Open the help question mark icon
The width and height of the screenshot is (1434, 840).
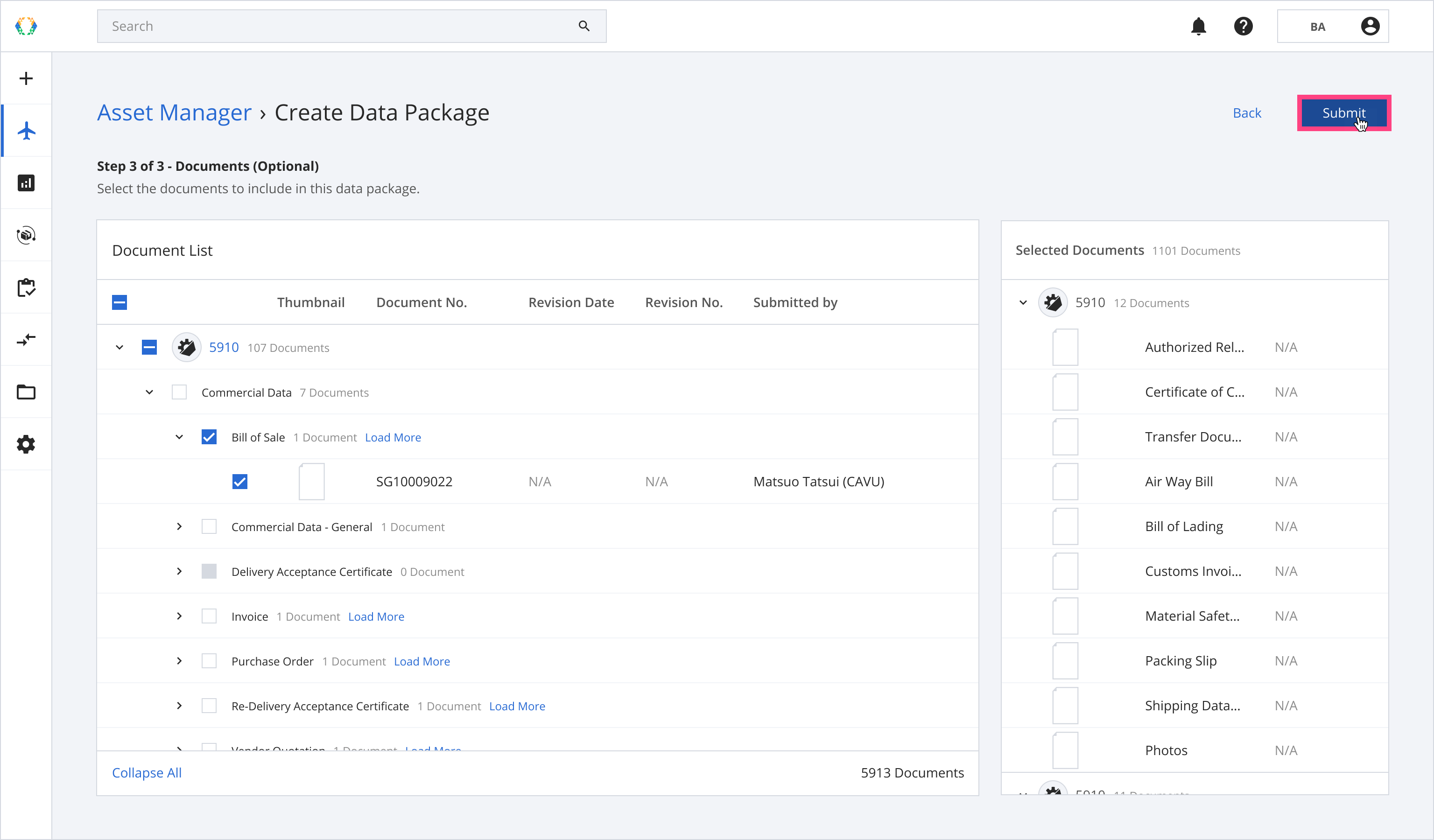[1244, 26]
